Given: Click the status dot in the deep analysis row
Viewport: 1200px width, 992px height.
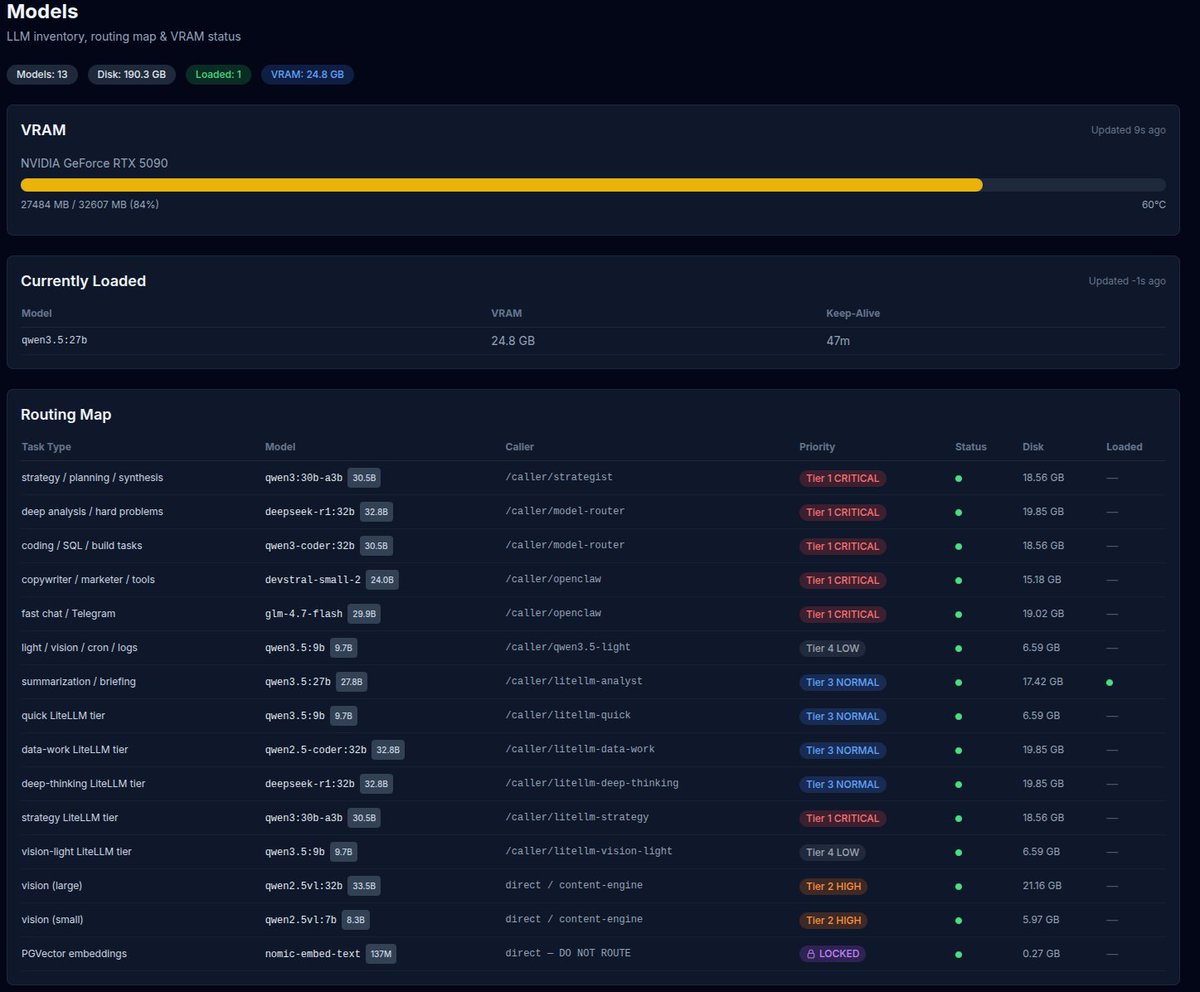Looking at the screenshot, I should click(958, 512).
